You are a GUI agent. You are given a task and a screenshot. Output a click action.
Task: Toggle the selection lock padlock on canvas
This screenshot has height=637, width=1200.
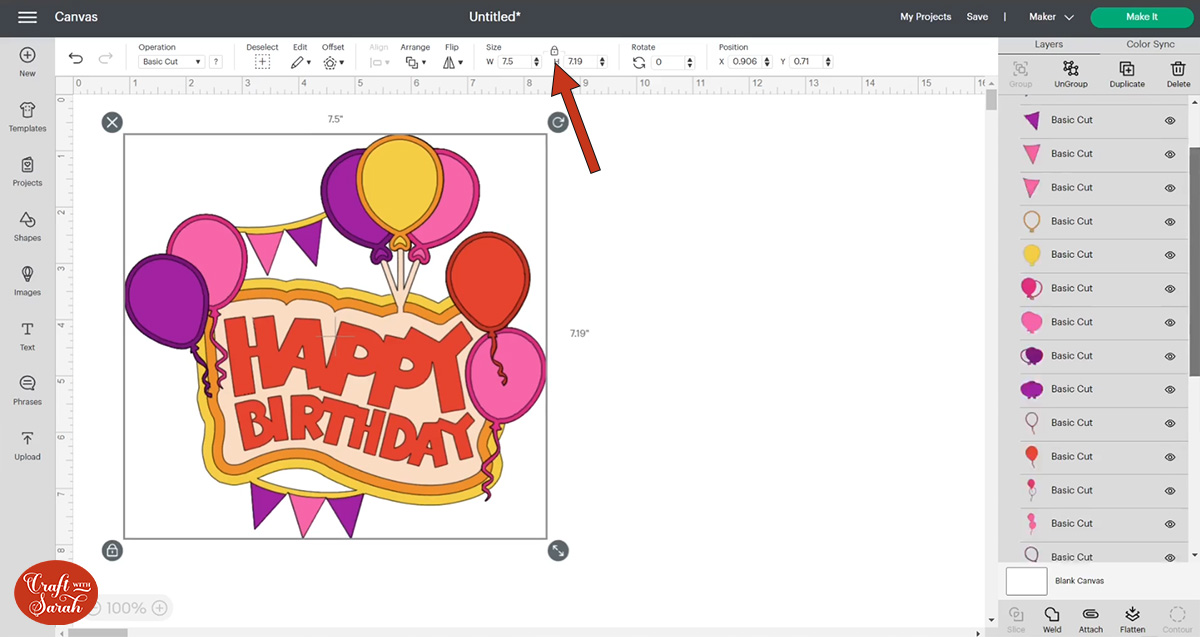click(x=112, y=550)
